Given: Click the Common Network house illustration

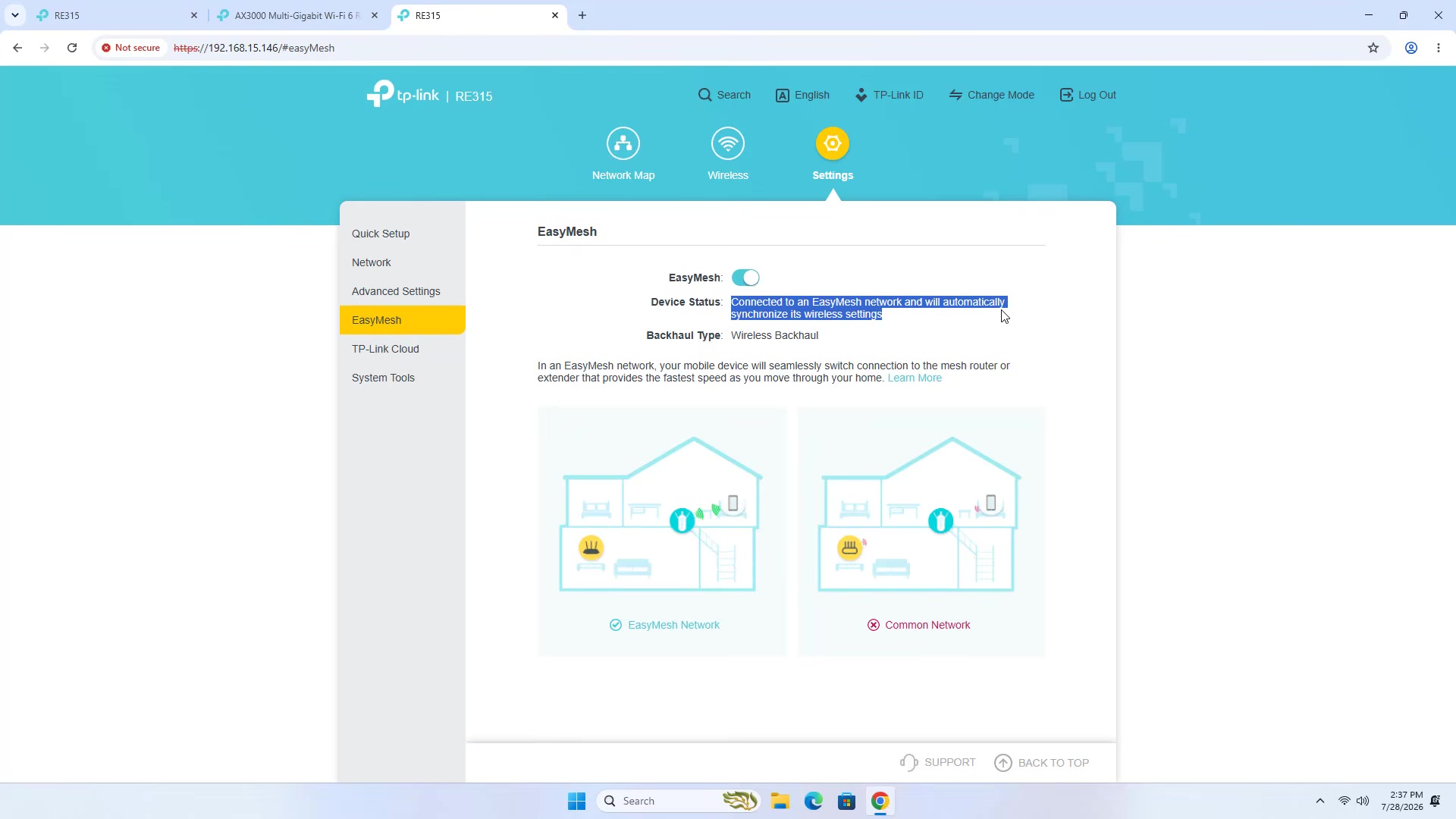Looking at the screenshot, I should click(x=920, y=514).
